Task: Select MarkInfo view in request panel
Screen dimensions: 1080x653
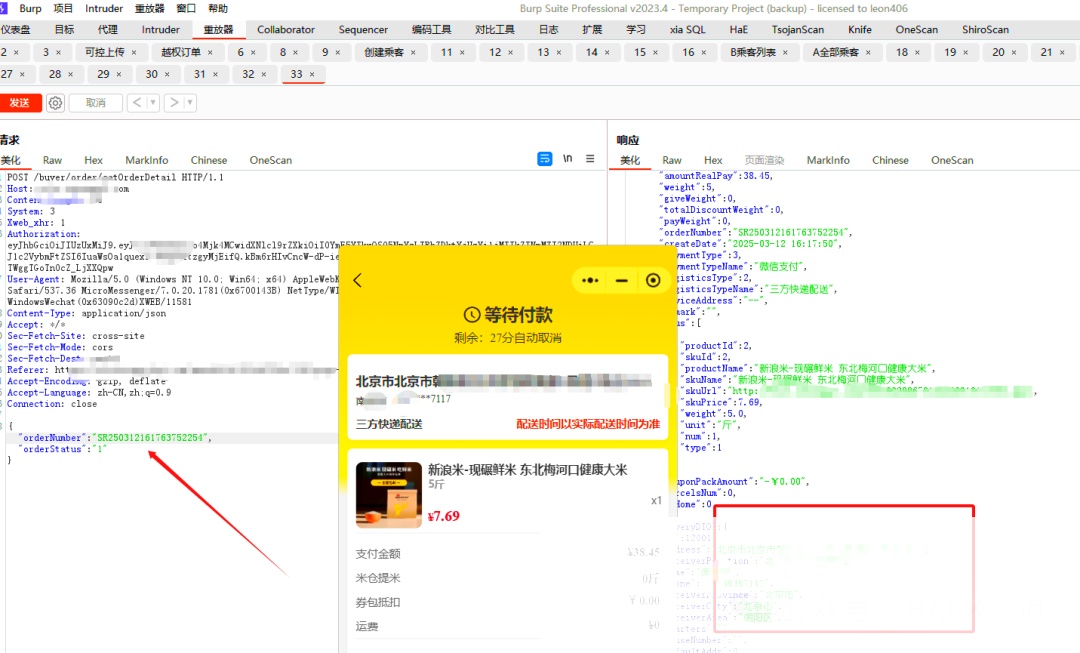Action: point(147,160)
